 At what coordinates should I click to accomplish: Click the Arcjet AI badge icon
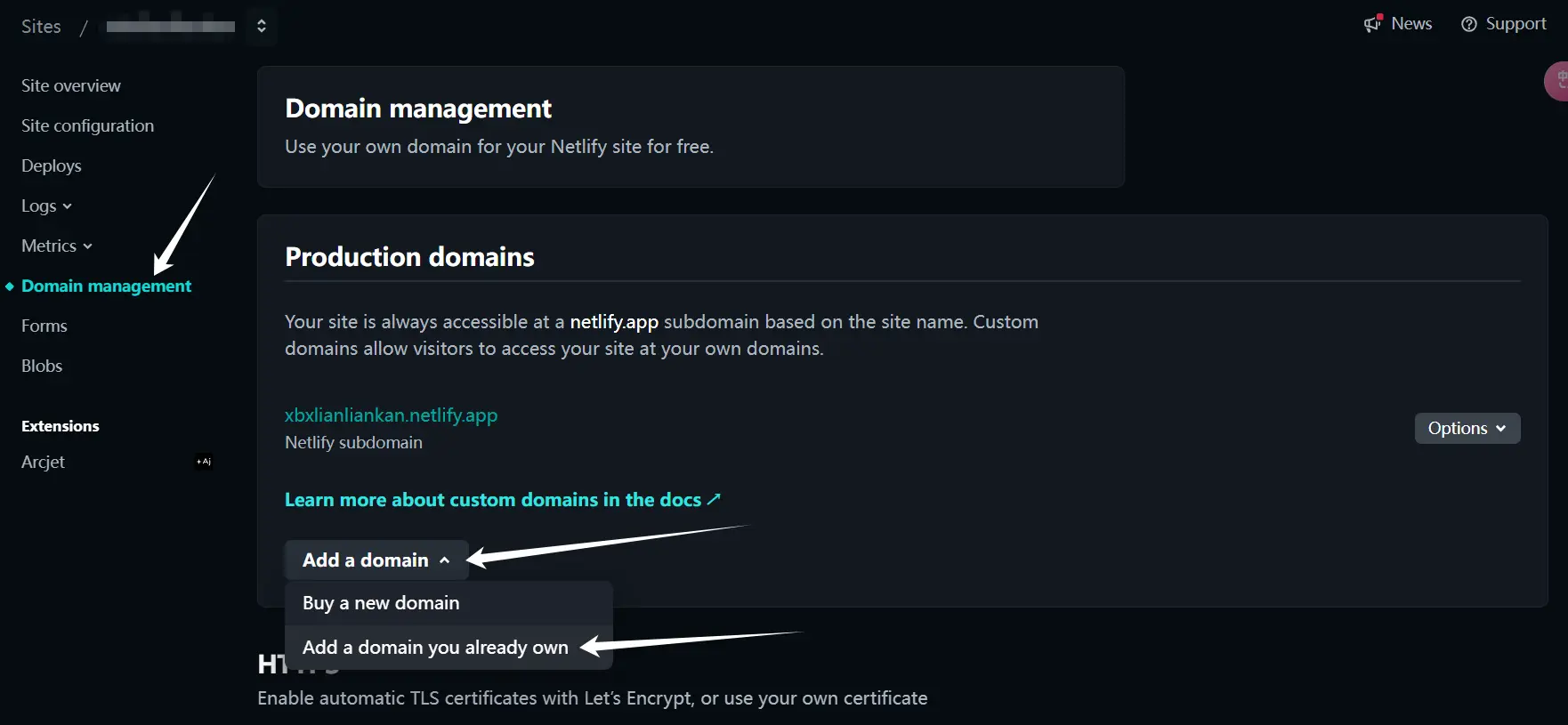pos(204,462)
